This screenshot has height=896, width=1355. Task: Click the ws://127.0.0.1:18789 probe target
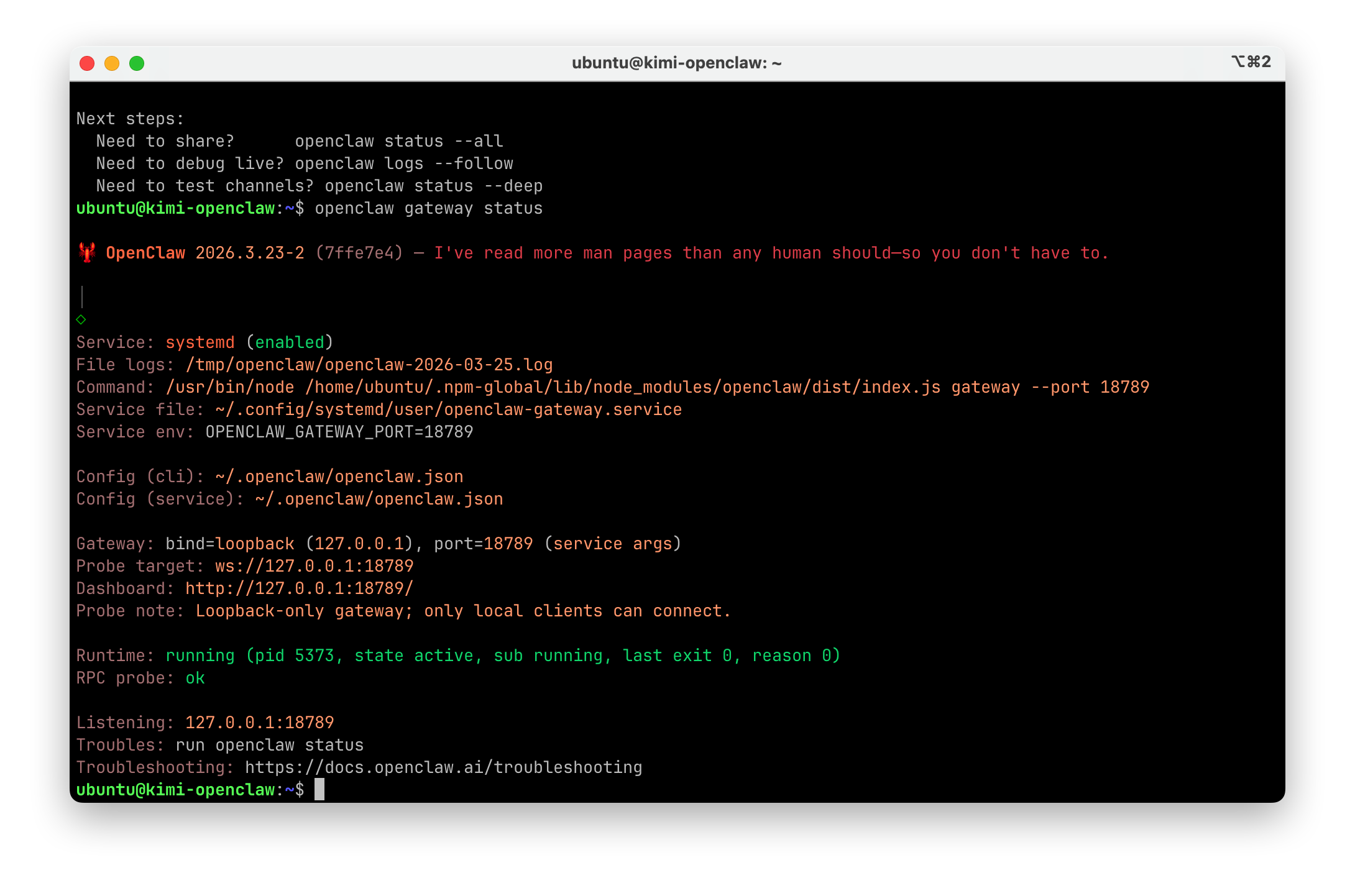pos(314,566)
